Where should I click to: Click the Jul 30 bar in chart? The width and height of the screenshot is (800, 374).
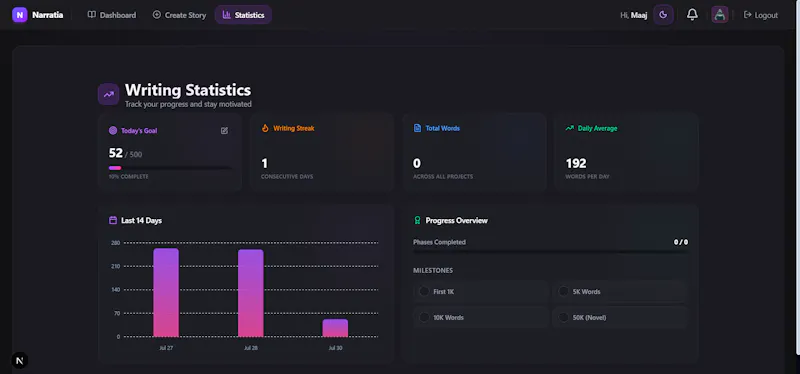click(335, 328)
